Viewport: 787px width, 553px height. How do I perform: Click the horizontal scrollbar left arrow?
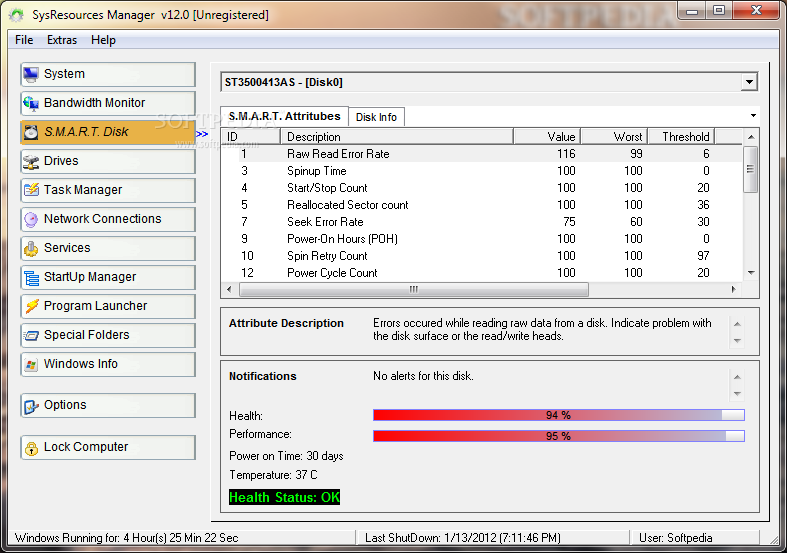pos(229,290)
